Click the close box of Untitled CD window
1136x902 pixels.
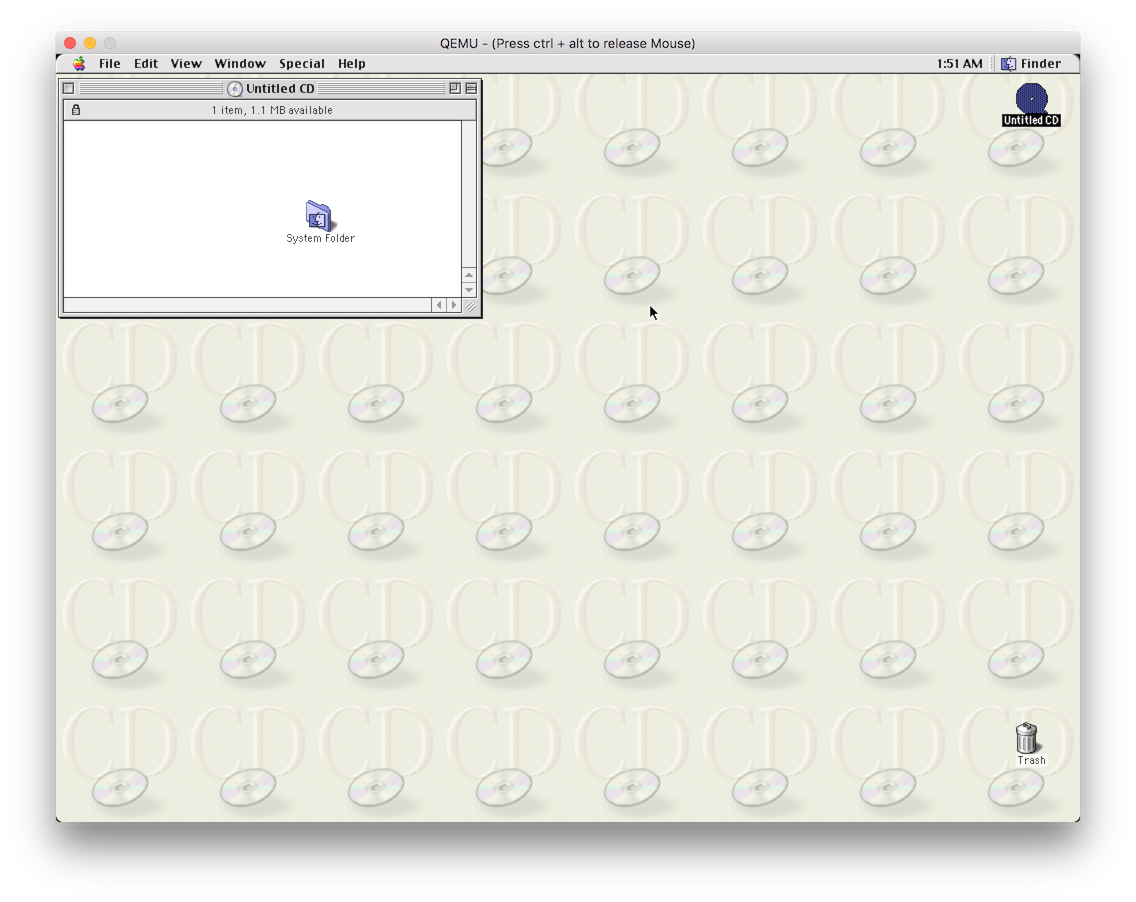69,88
